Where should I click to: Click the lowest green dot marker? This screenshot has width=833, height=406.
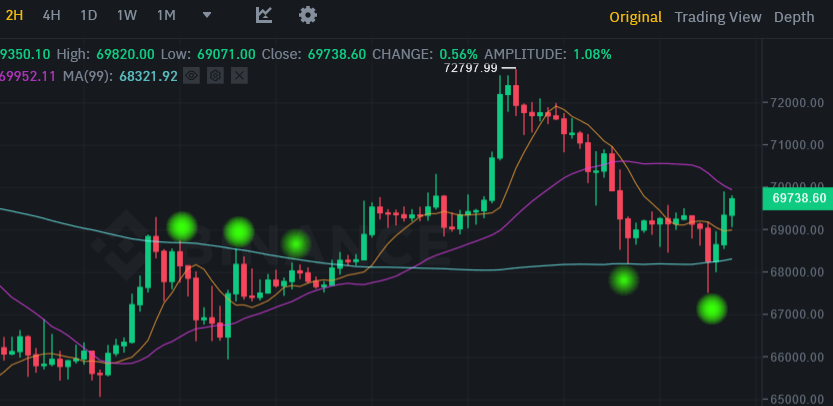pyautogui.click(x=711, y=309)
